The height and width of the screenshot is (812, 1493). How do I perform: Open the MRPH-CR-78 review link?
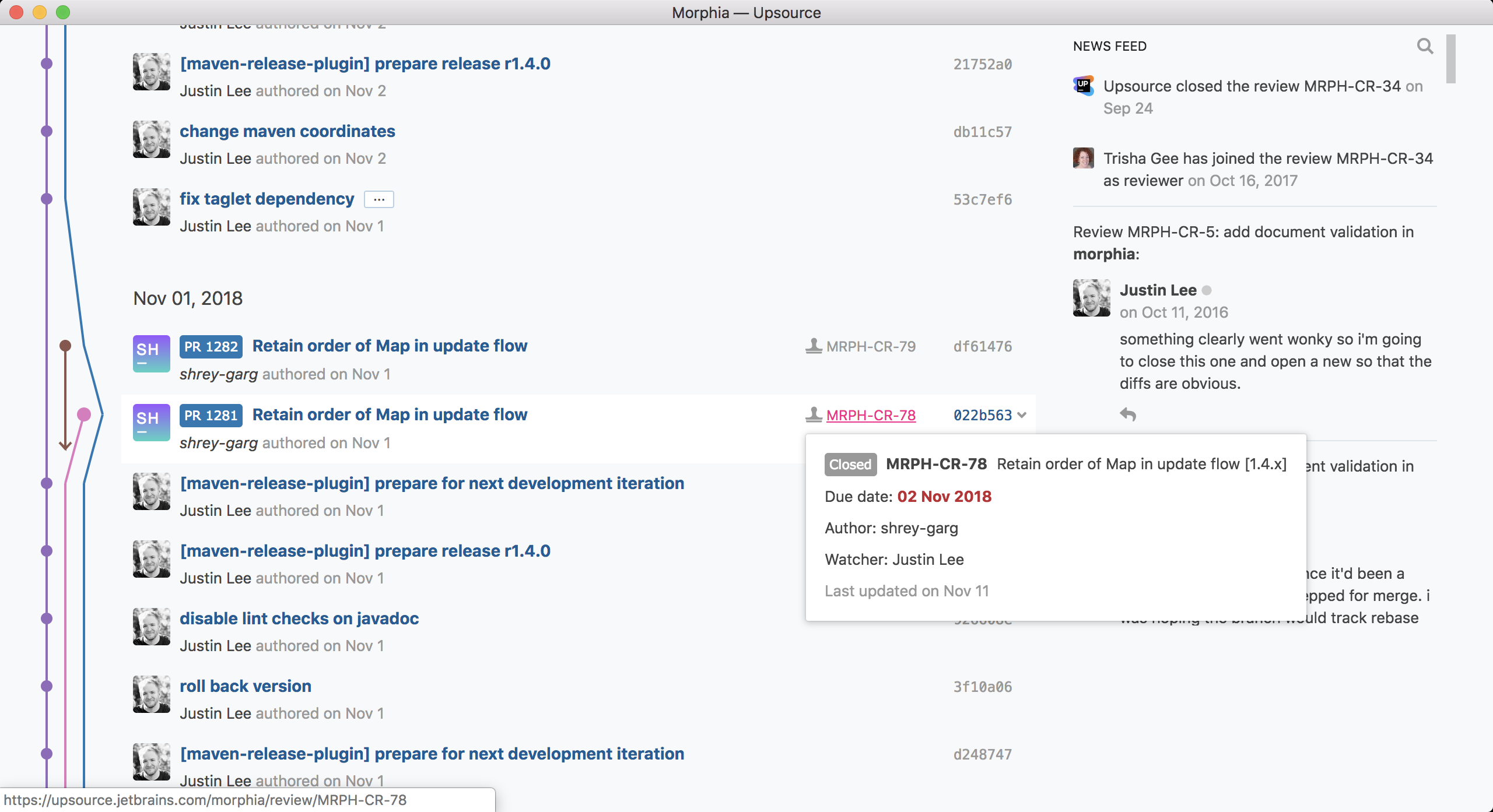click(871, 416)
